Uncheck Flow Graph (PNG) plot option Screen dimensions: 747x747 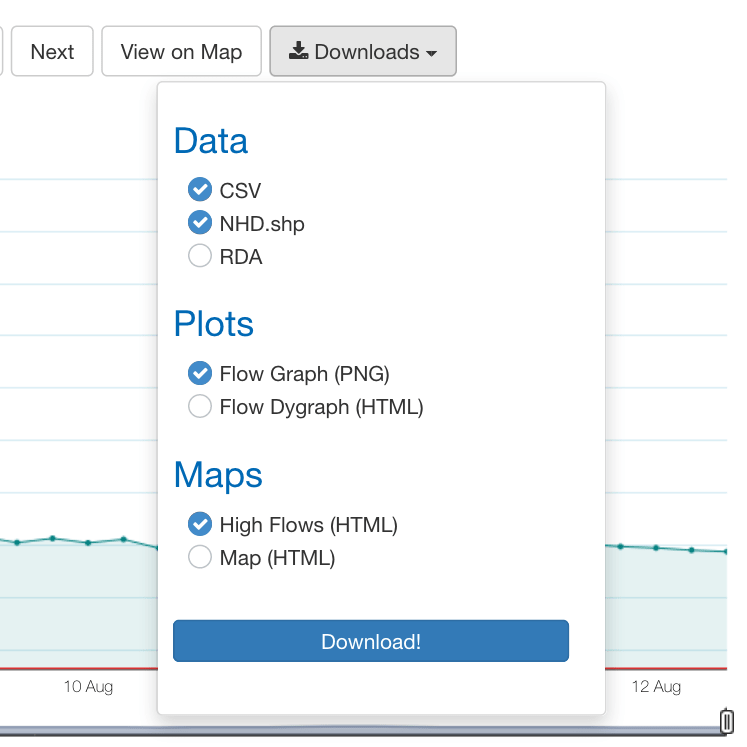200,373
